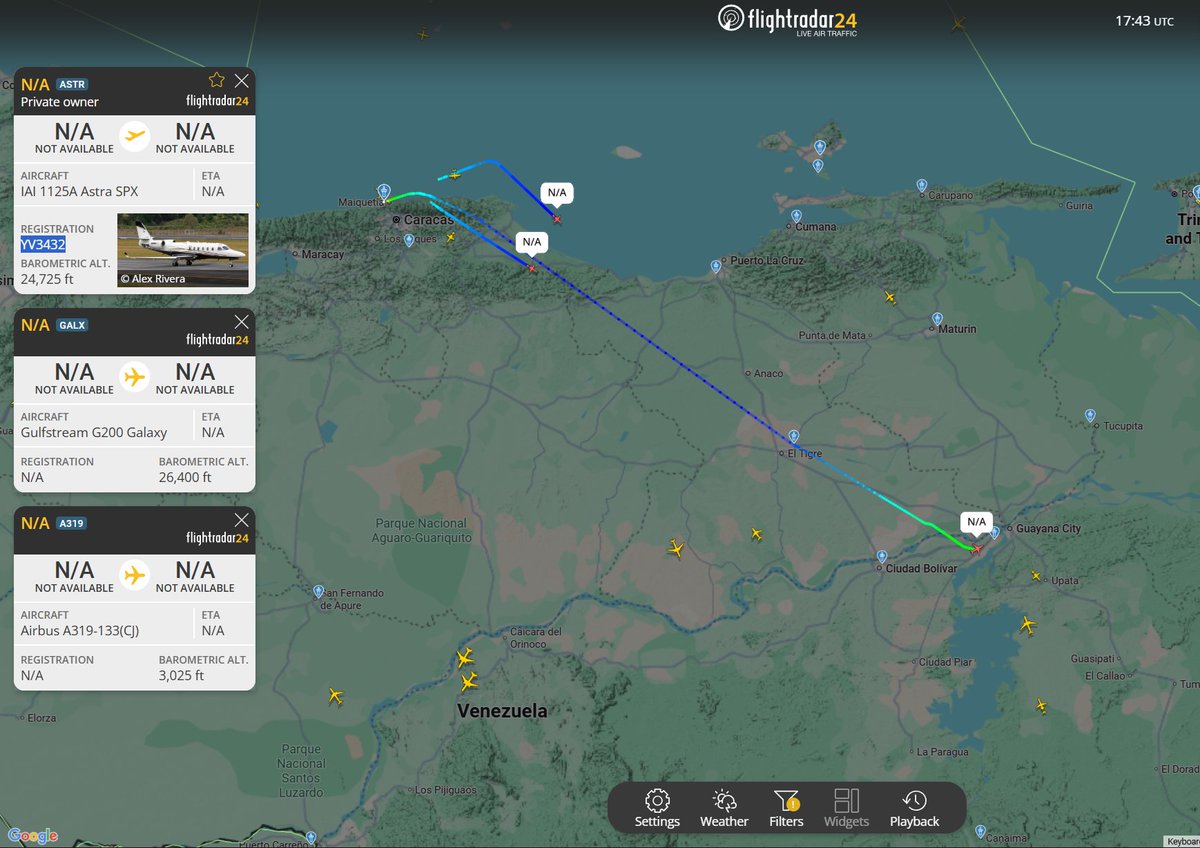Click the yellow aircraft at top left edge
This screenshot has width=1200, height=848.
point(423,34)
